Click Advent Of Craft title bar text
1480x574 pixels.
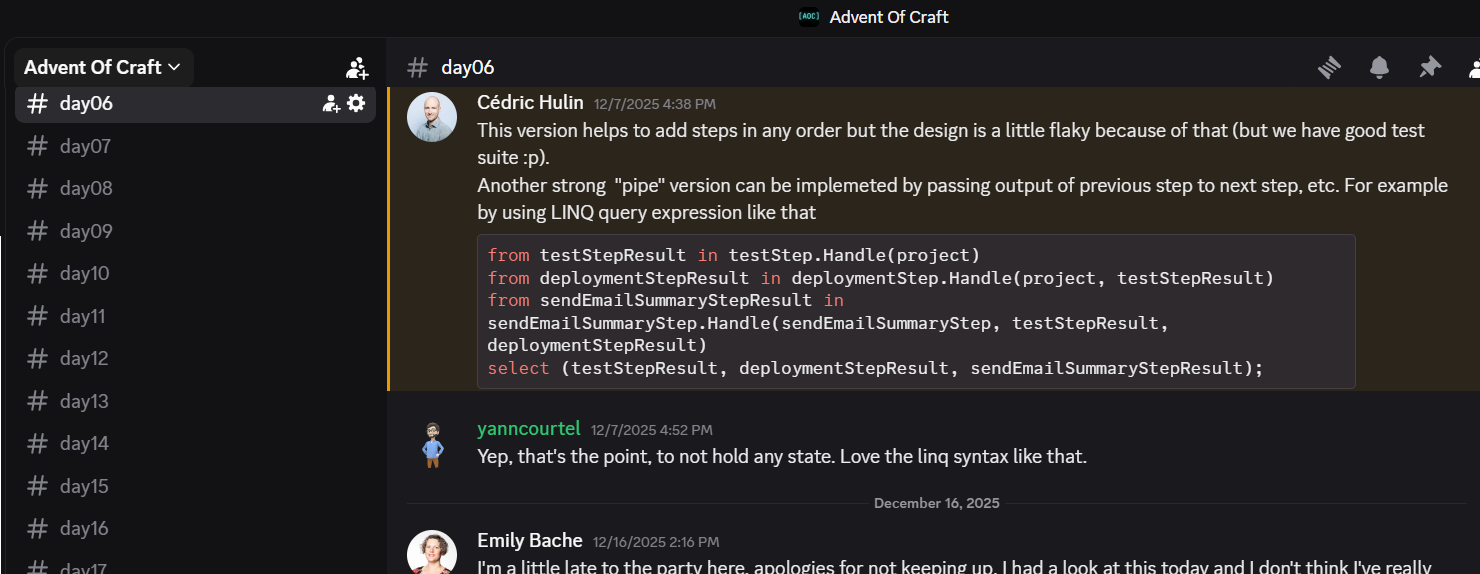tap(889, 17)
